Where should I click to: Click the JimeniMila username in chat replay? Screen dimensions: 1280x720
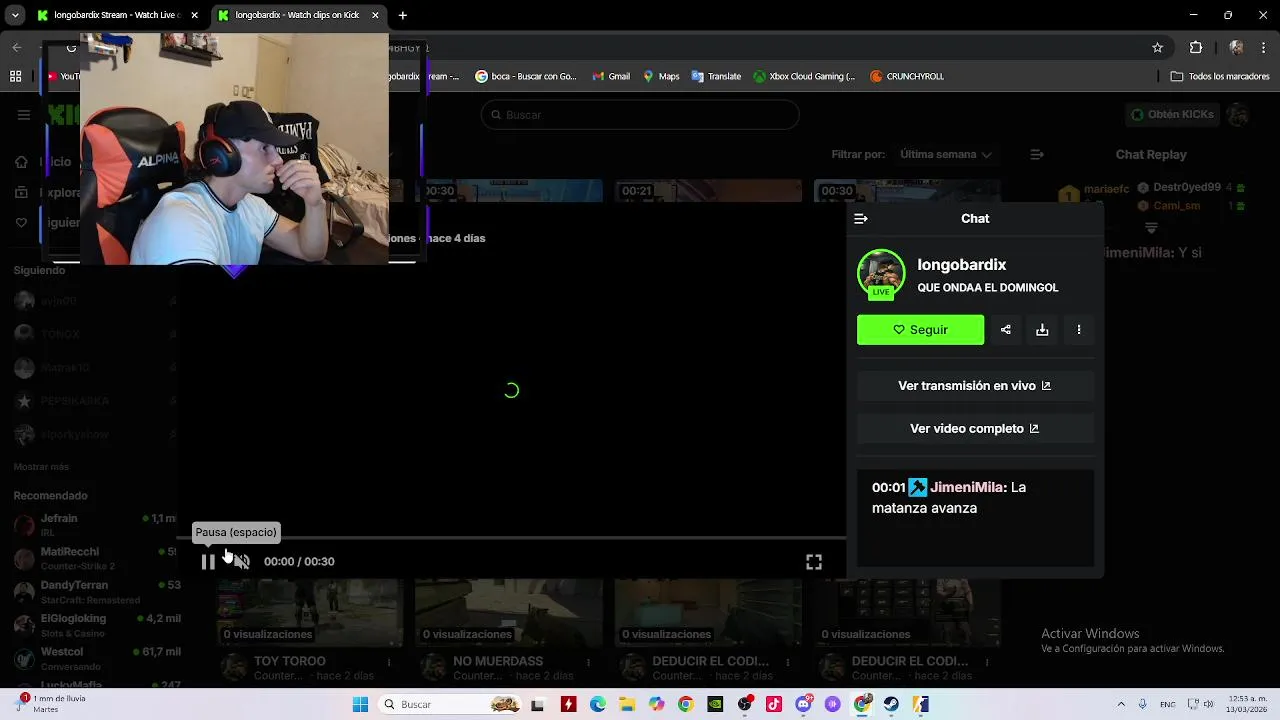click(x=1138, y=253)
